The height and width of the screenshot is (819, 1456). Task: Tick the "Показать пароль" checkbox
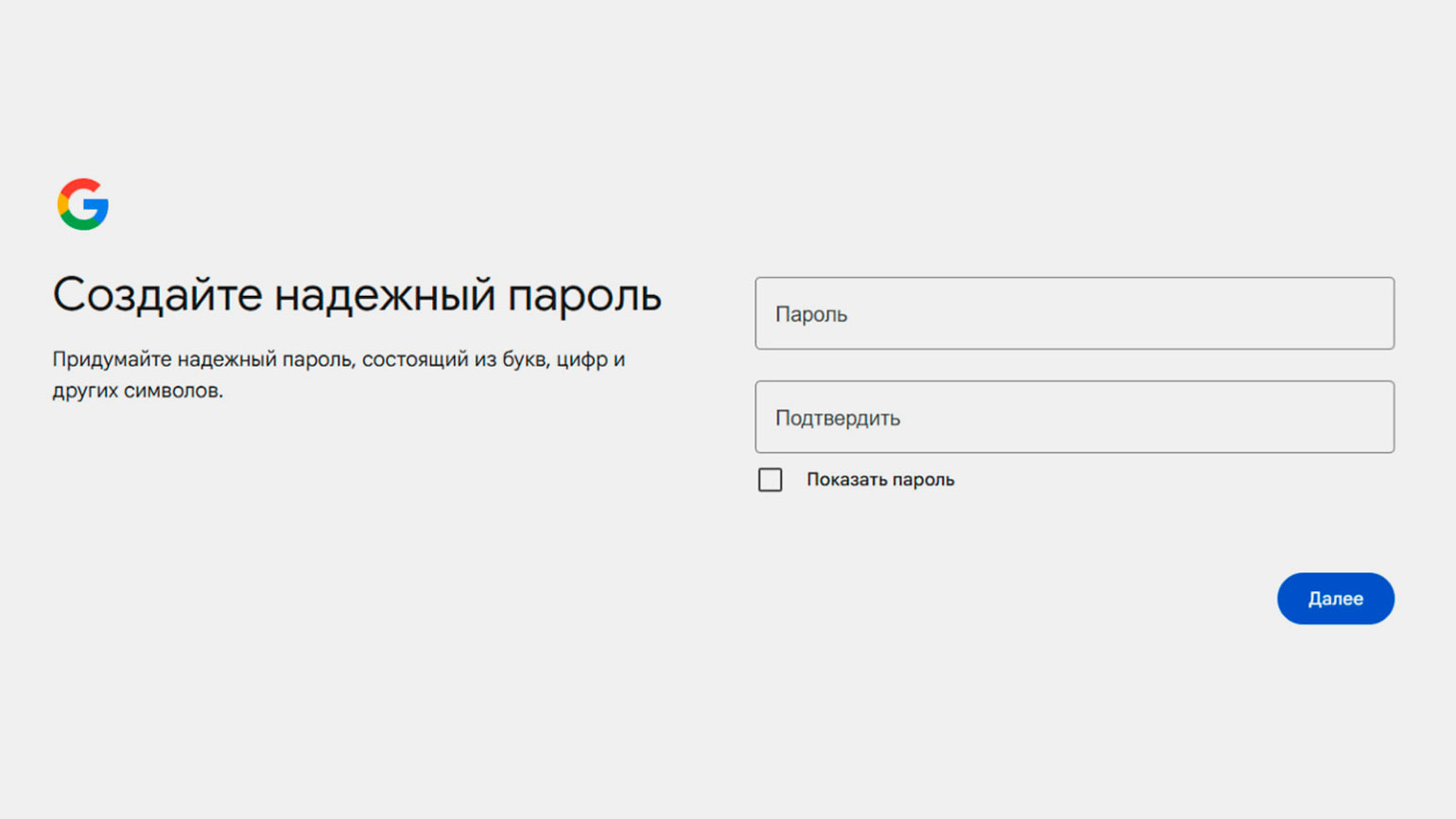[x=770, y=479]
